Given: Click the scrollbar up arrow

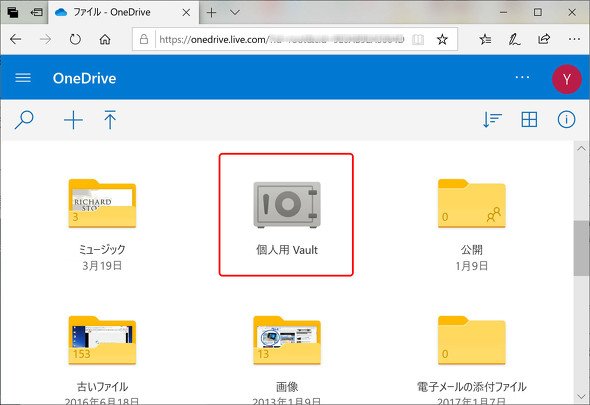Looking at the screenshot, I should [x=581, y=148].
